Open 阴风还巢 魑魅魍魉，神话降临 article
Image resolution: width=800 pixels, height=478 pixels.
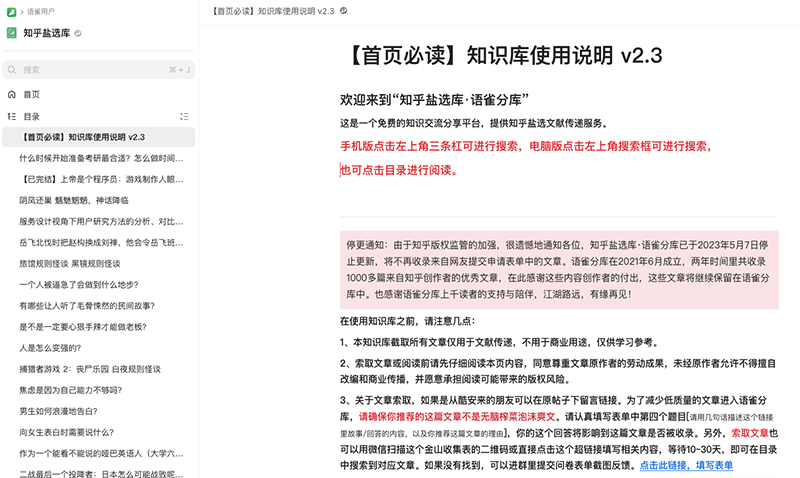coord(74,200)
